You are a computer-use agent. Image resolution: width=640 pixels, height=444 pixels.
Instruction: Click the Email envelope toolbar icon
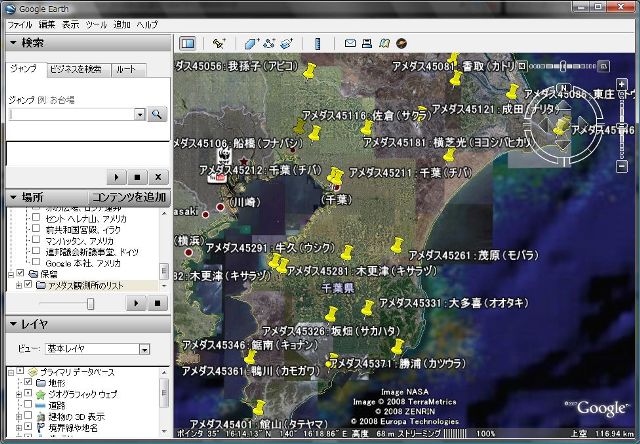350,43
